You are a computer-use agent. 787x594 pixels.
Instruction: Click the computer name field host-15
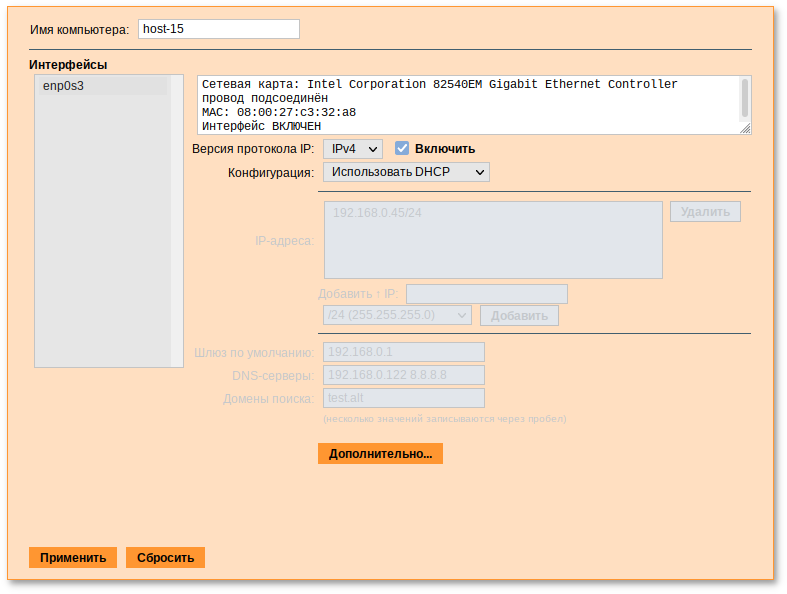click(218, 29)
